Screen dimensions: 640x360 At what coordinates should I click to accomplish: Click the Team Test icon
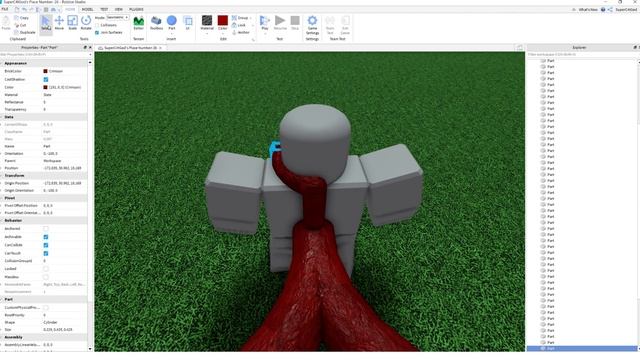pyautogui.click(x=330, y=24)
